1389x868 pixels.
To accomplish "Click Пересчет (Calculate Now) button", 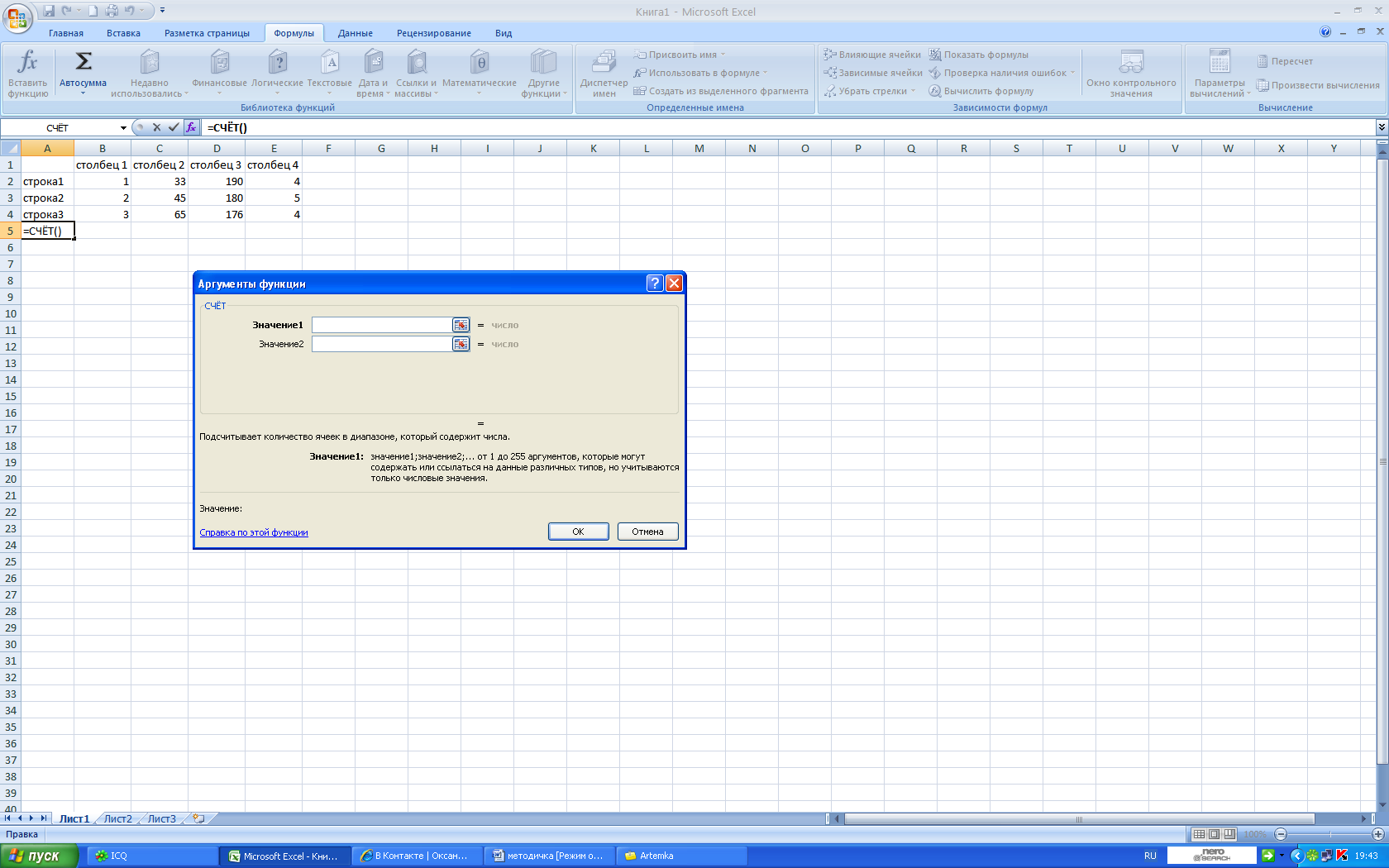I will 1285,61.
